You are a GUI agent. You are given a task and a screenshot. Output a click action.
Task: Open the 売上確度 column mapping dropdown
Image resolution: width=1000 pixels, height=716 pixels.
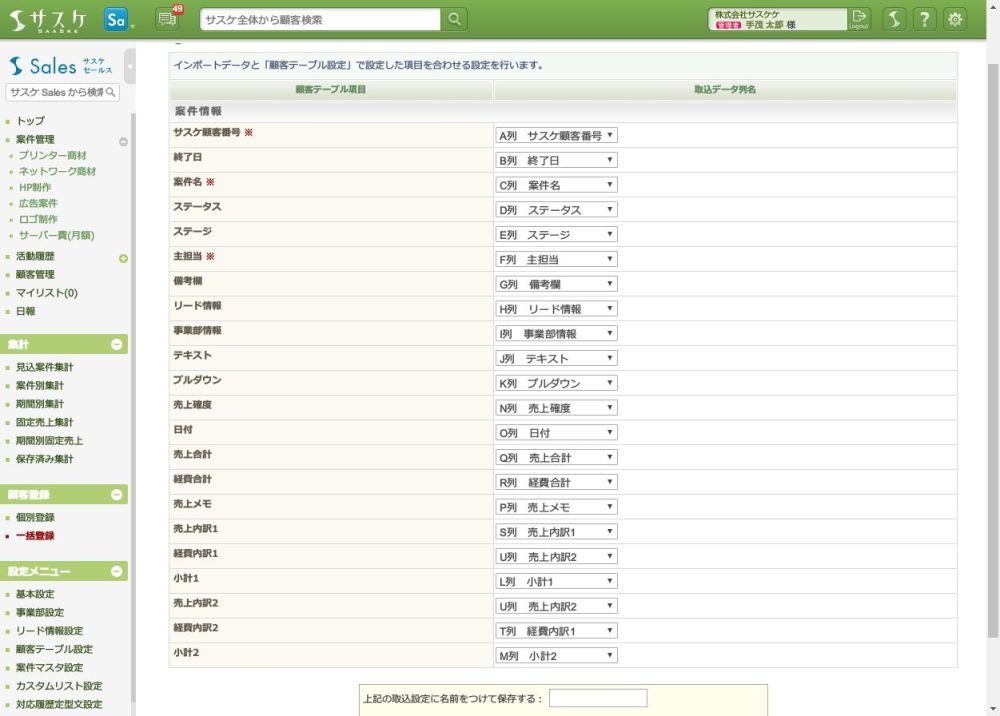click(x=557, y=408)
